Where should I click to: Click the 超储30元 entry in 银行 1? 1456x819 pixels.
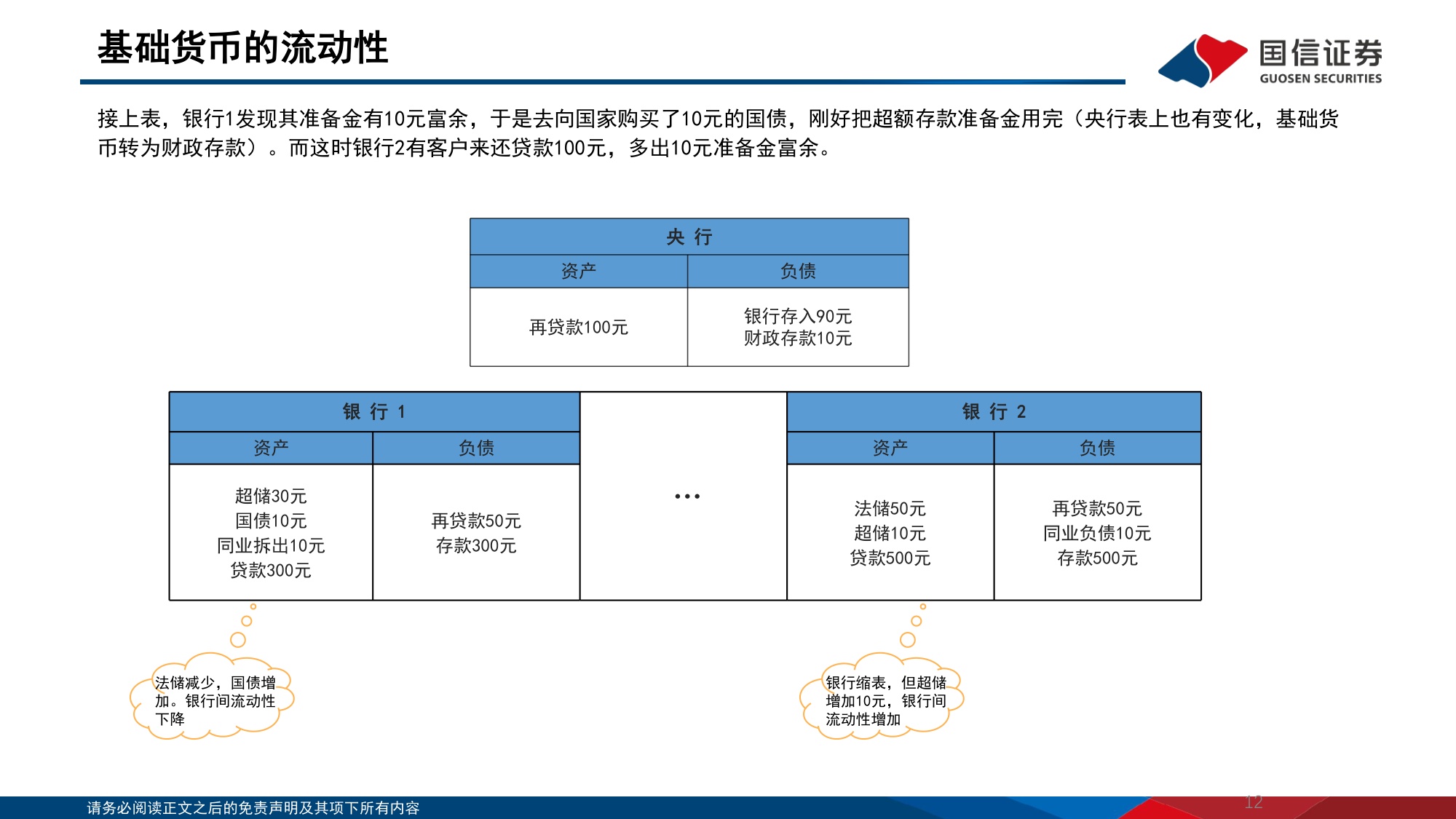coord(271,496)
